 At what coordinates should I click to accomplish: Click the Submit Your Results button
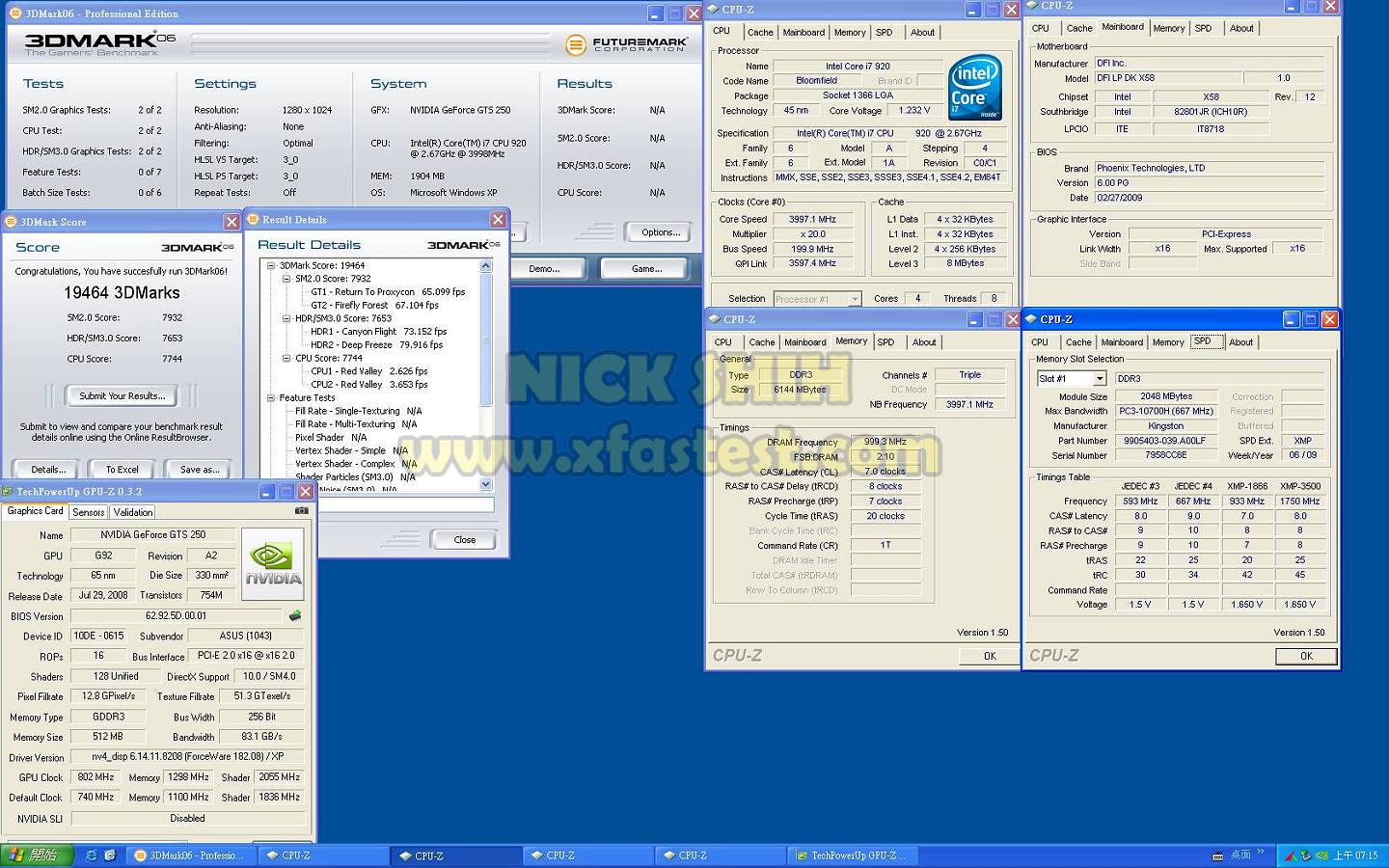(x=122, y=395)
